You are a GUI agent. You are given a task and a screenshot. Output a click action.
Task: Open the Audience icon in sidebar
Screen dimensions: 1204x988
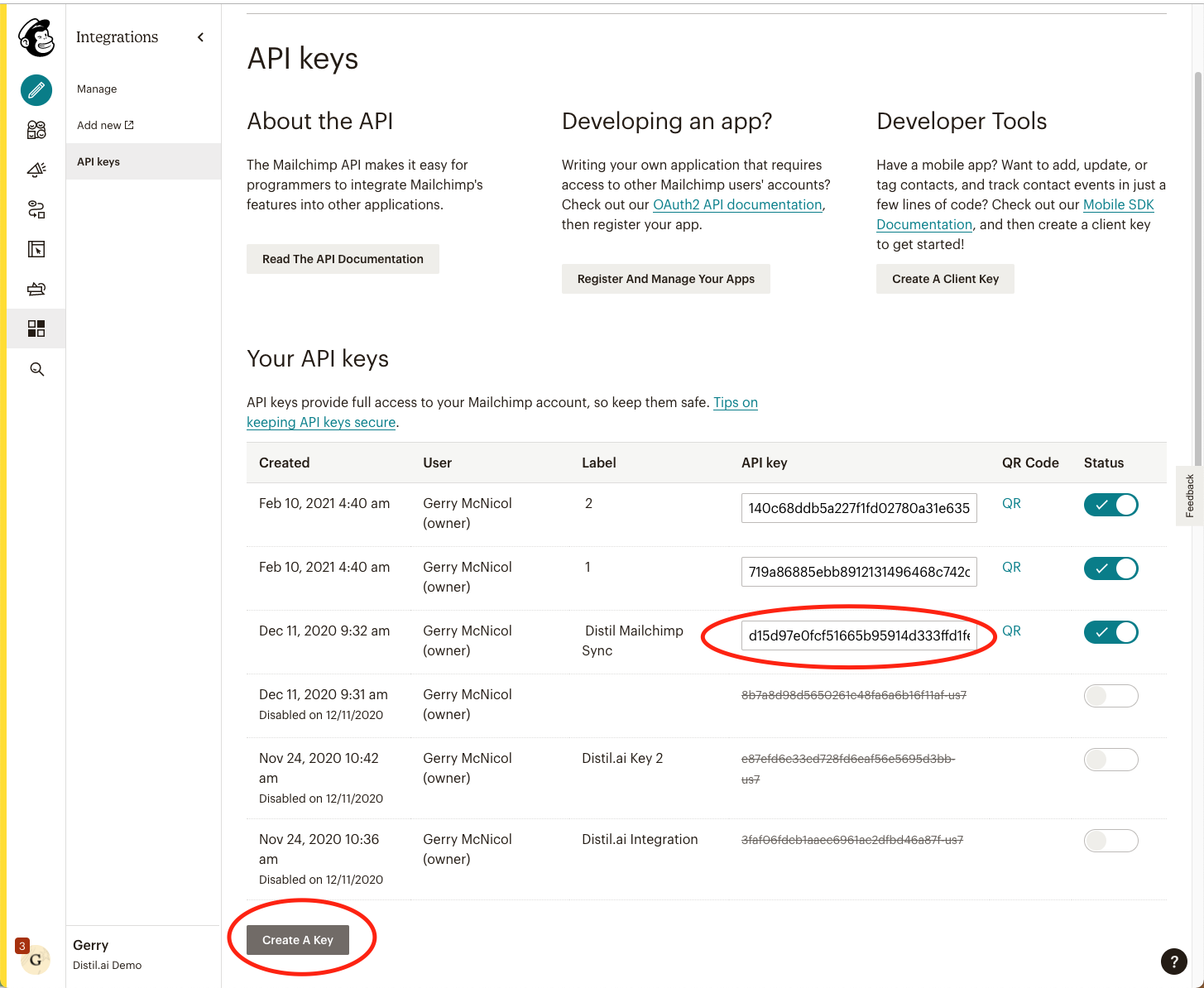coord(36,130)
